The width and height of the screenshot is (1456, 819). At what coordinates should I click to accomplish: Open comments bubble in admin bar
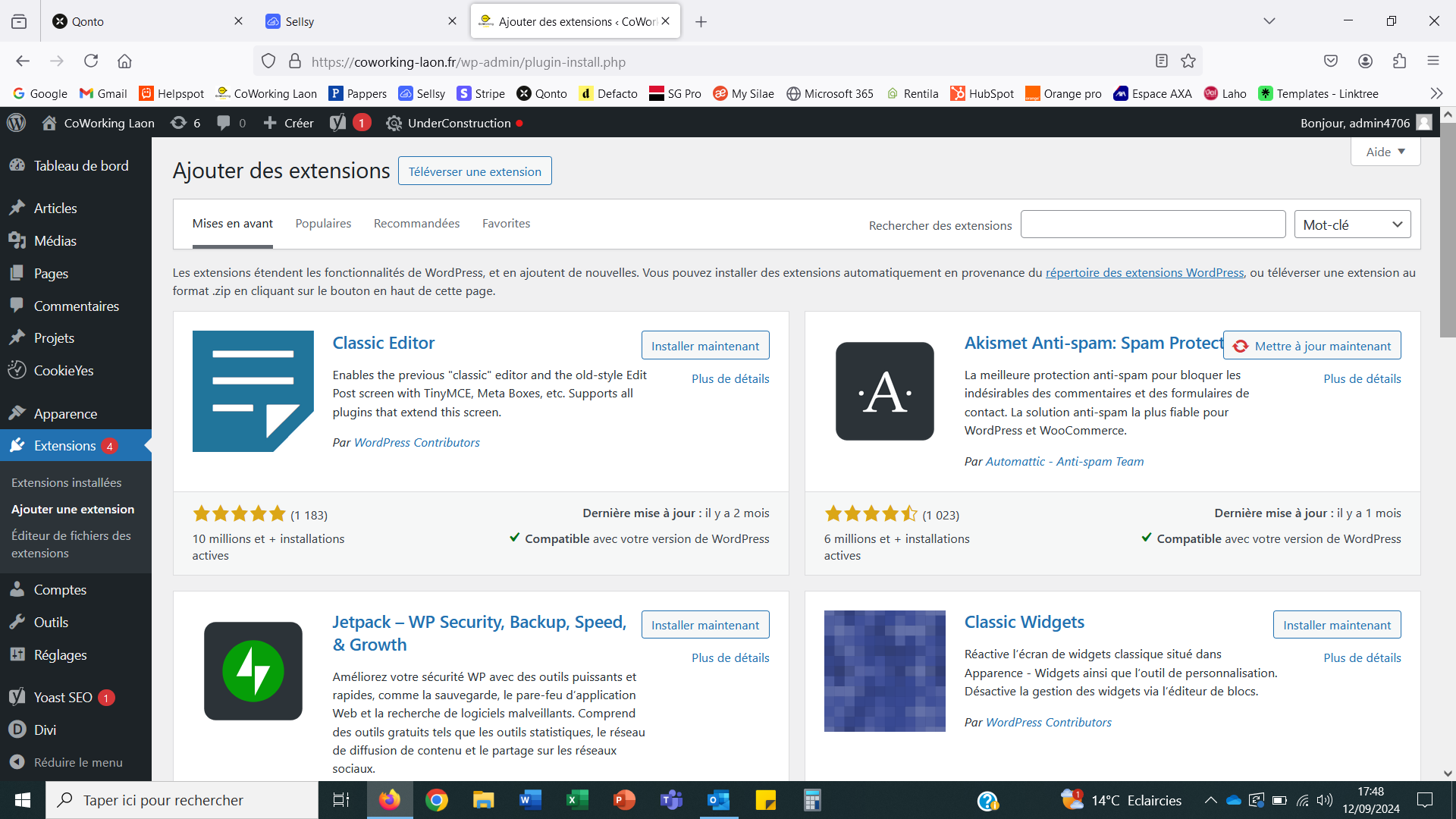pos(231,123)
